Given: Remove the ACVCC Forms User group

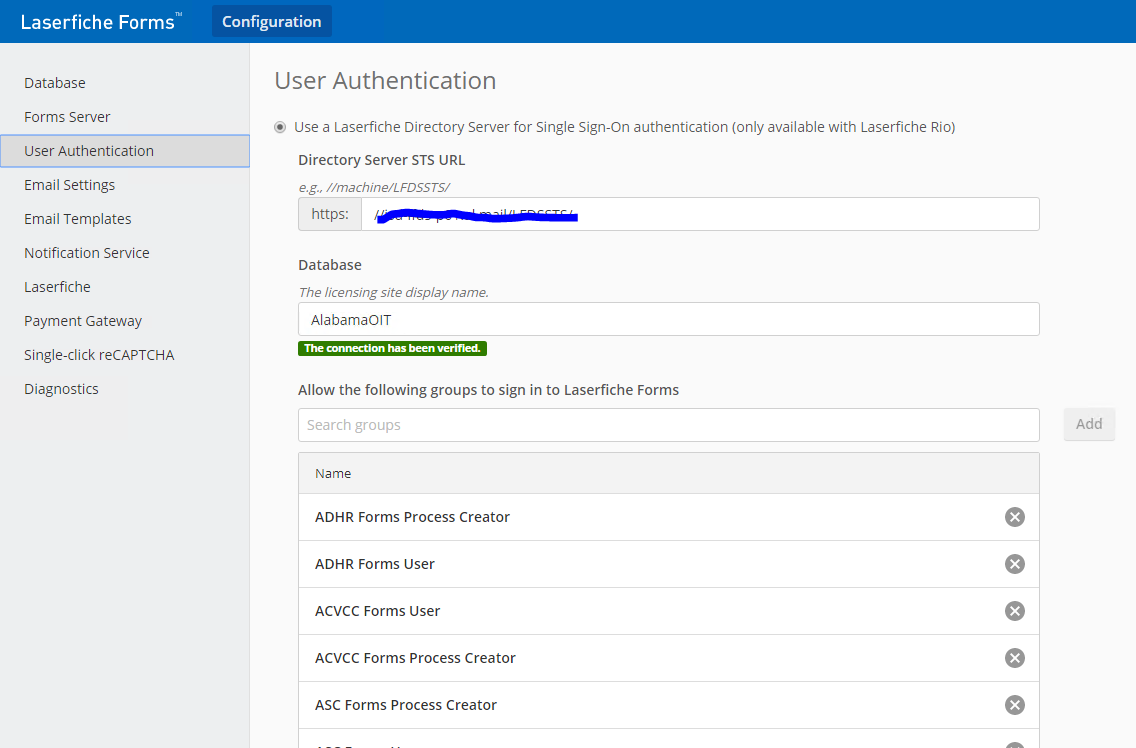Looking at the screenshot, I should tap(1014, 611).
